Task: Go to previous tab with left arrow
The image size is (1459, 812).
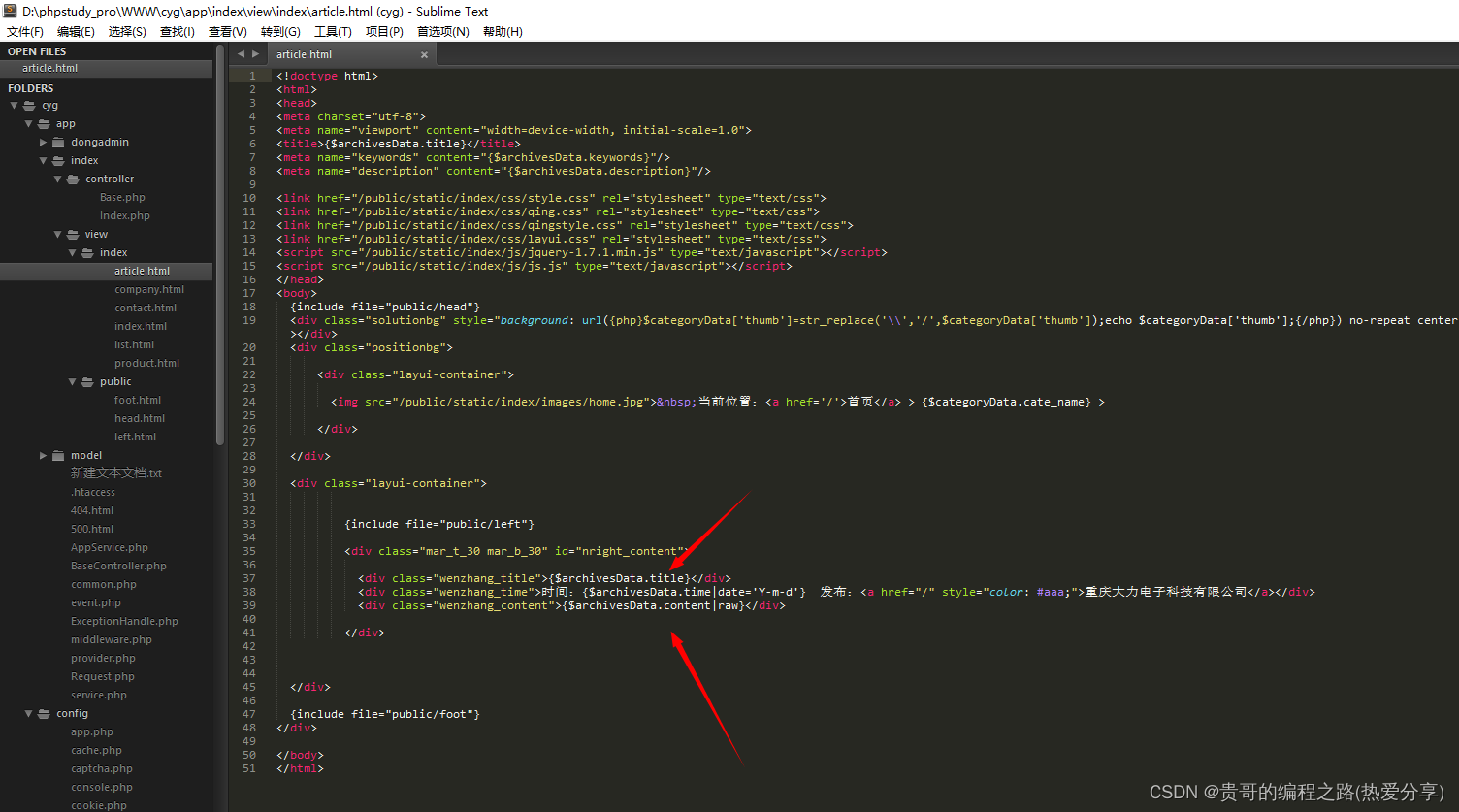Action: click(x=241, y=54)
